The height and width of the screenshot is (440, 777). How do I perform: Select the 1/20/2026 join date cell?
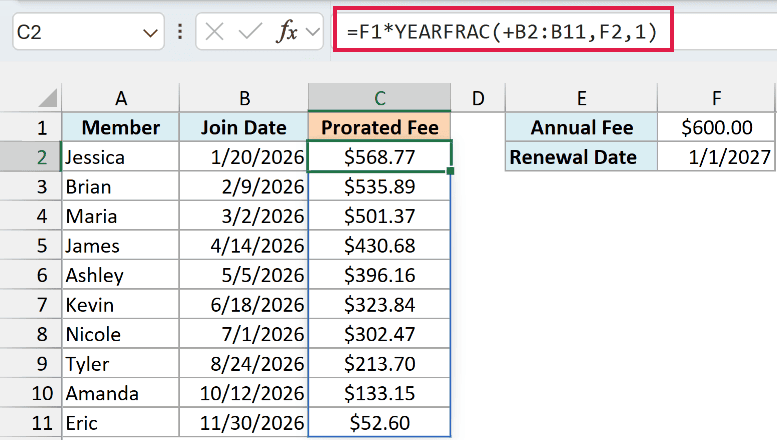coord(244,157)
